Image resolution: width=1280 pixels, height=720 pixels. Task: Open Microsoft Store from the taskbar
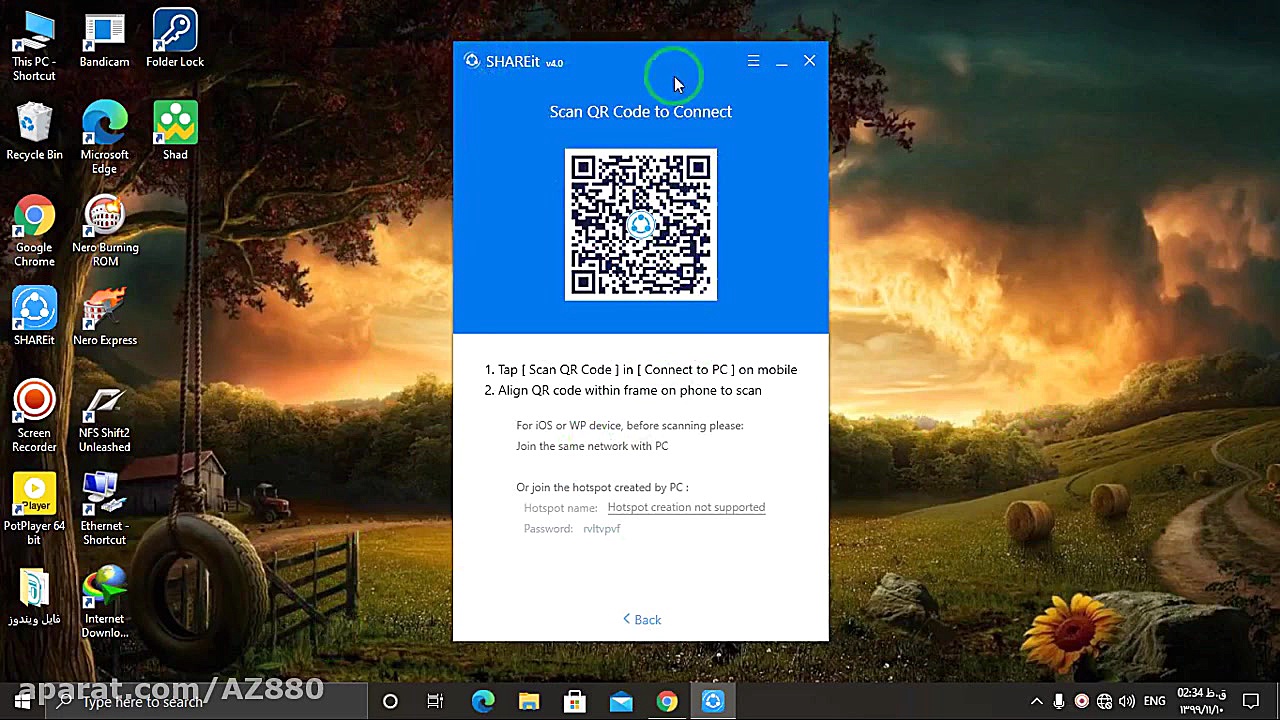pos(574,701)
